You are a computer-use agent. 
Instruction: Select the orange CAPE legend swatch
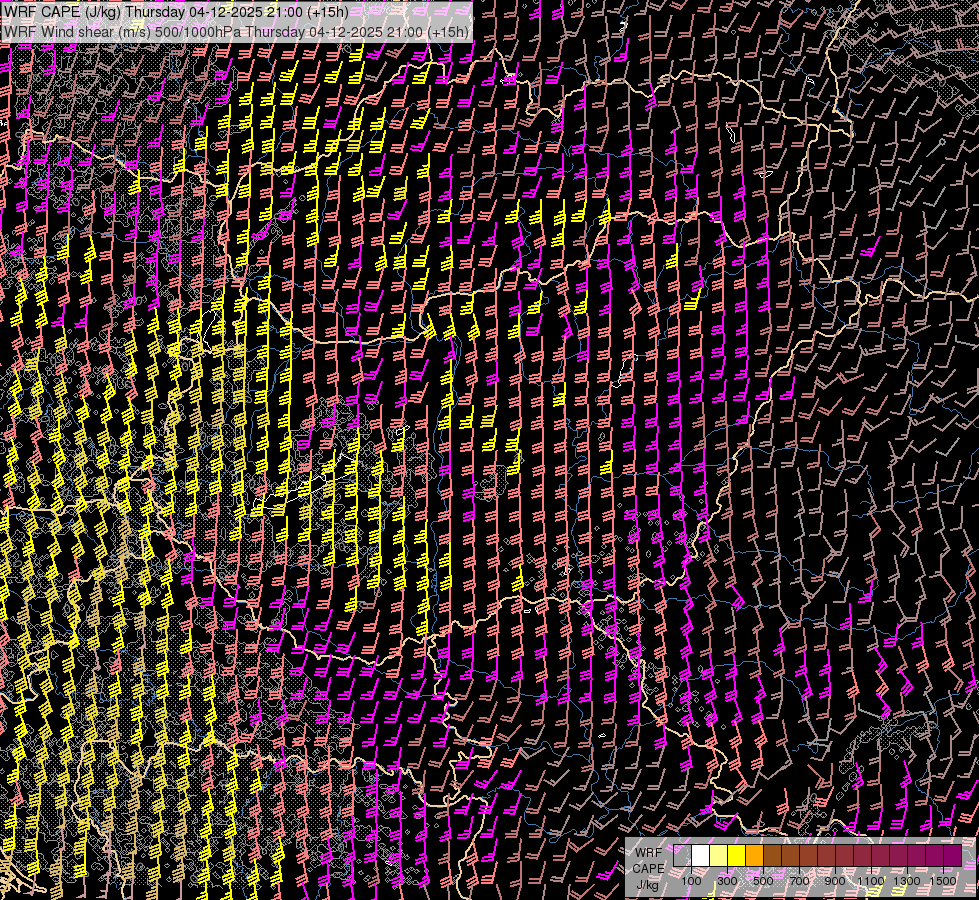tap(754, 856)
